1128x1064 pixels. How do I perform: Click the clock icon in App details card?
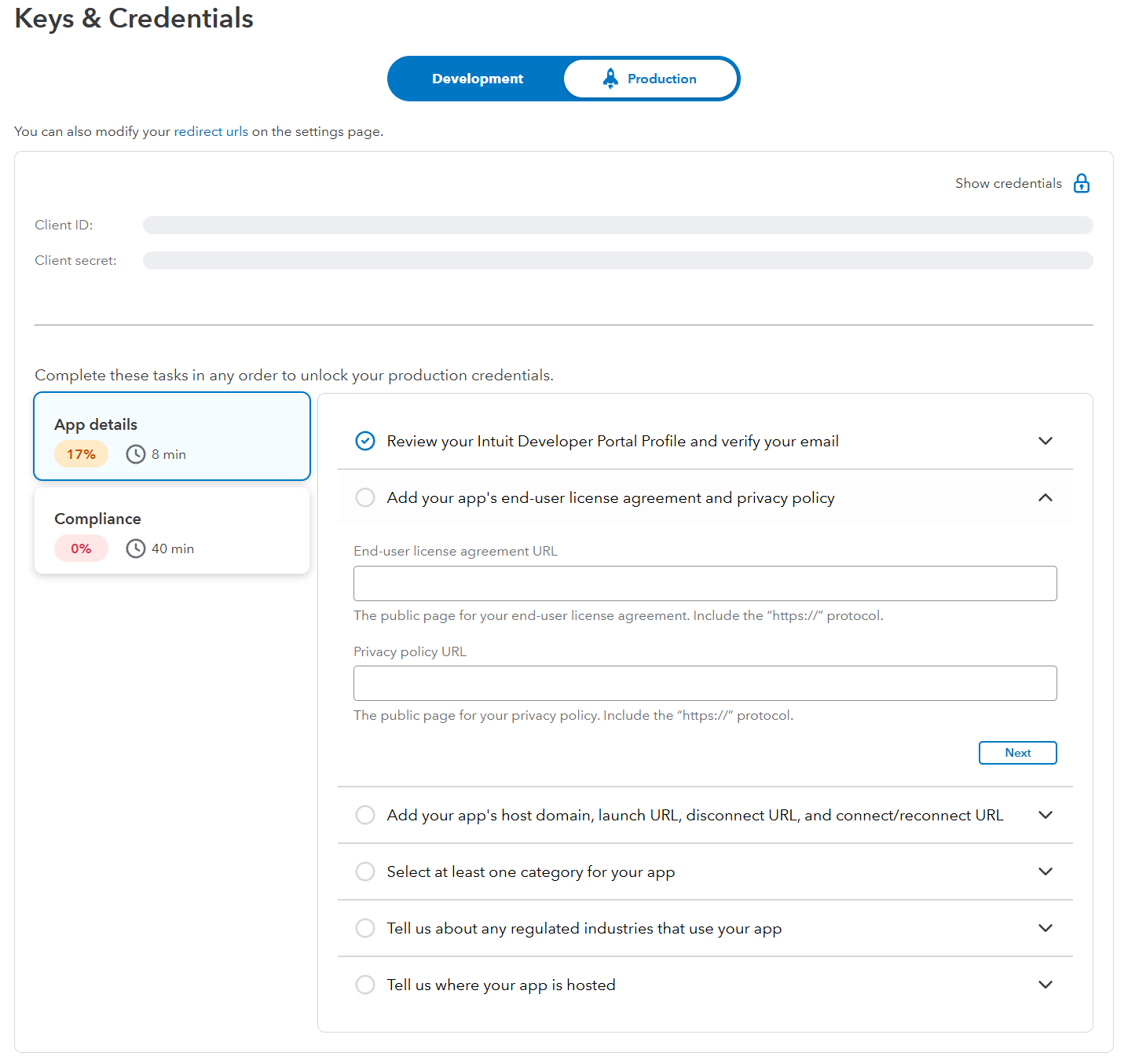[x=136, y=454]
